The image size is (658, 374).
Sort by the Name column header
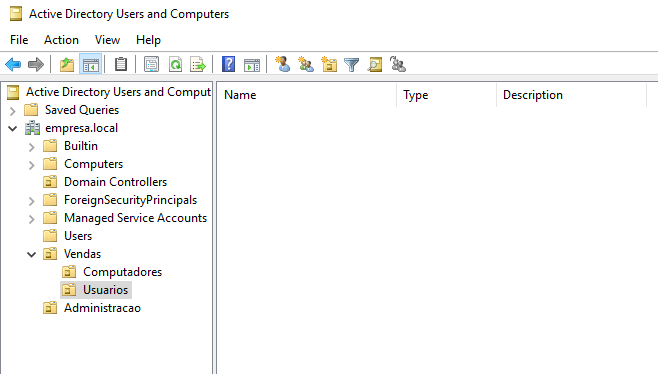[x=306, y=95]
